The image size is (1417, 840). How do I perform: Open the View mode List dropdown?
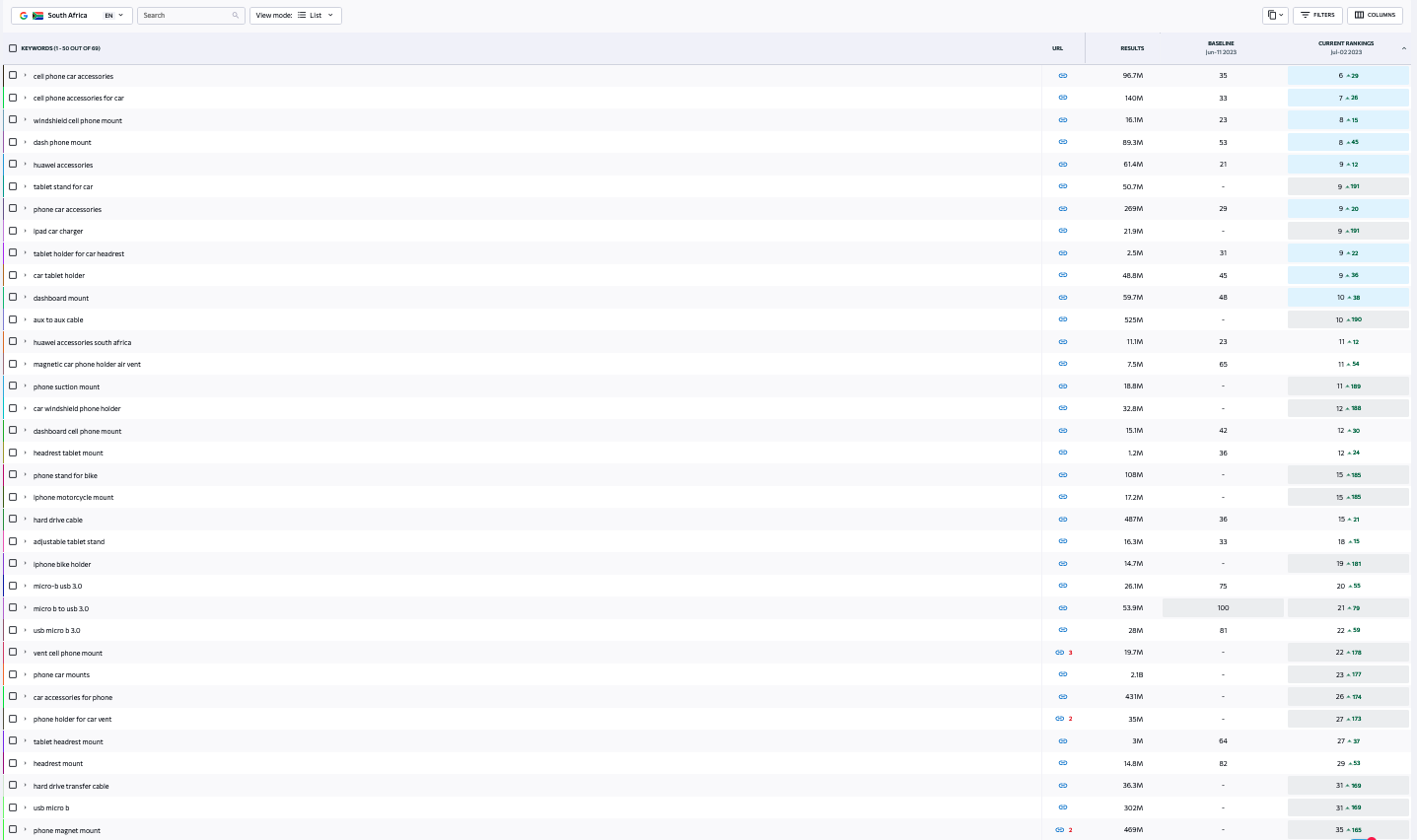[295, 16]
